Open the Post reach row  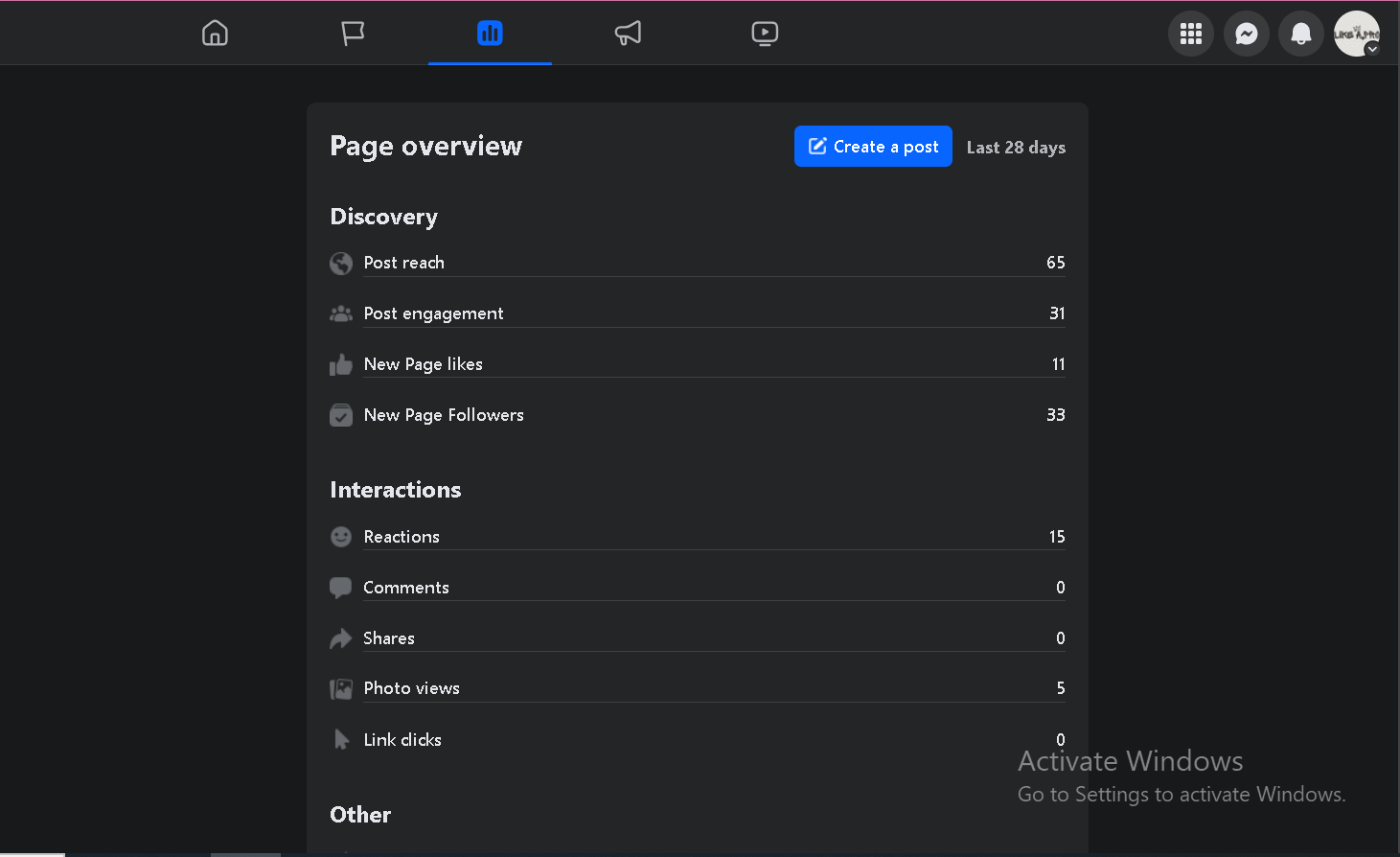[x=697, y=263]
